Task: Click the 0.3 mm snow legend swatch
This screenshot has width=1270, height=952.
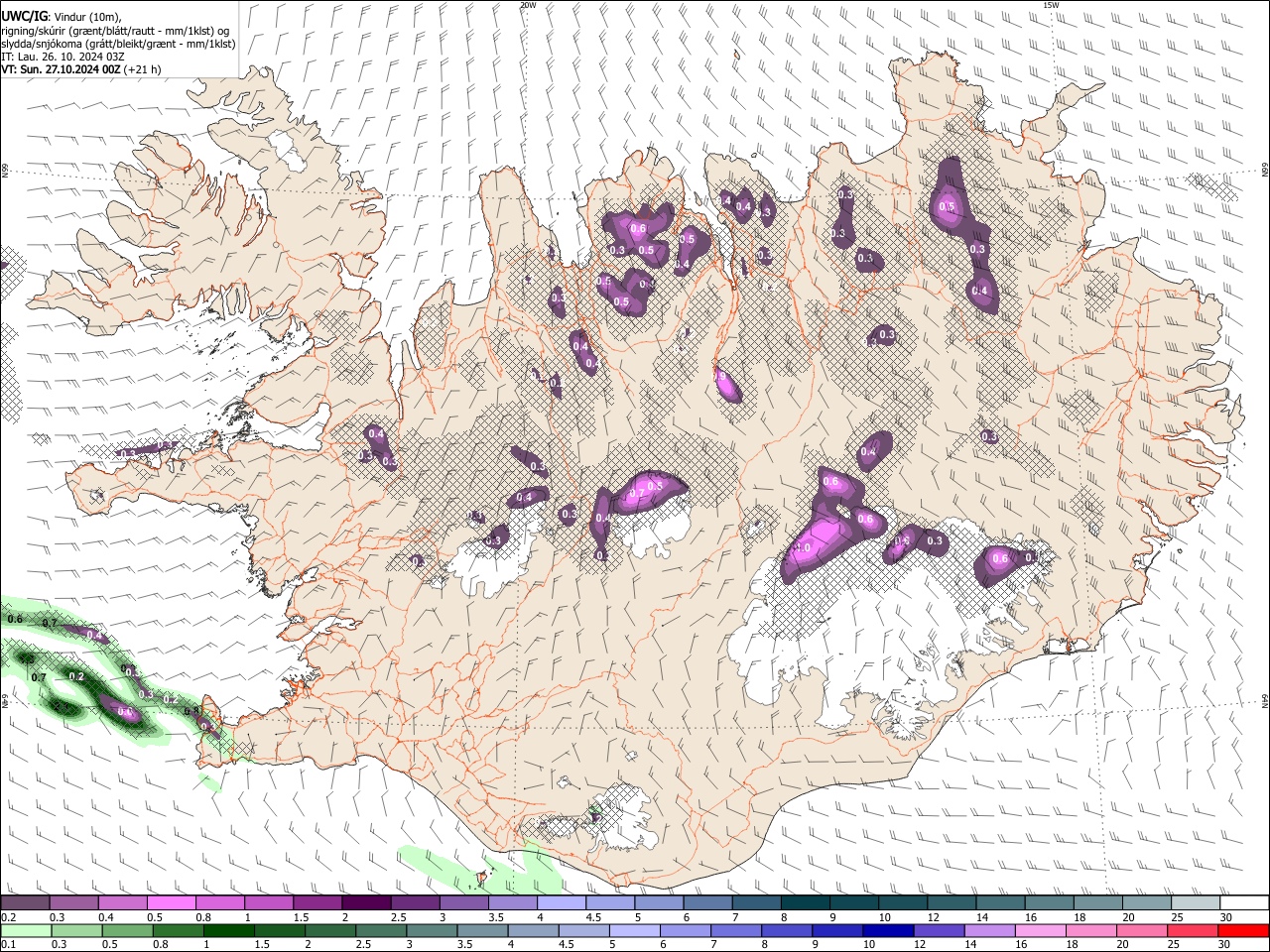Action: point(73,903)
